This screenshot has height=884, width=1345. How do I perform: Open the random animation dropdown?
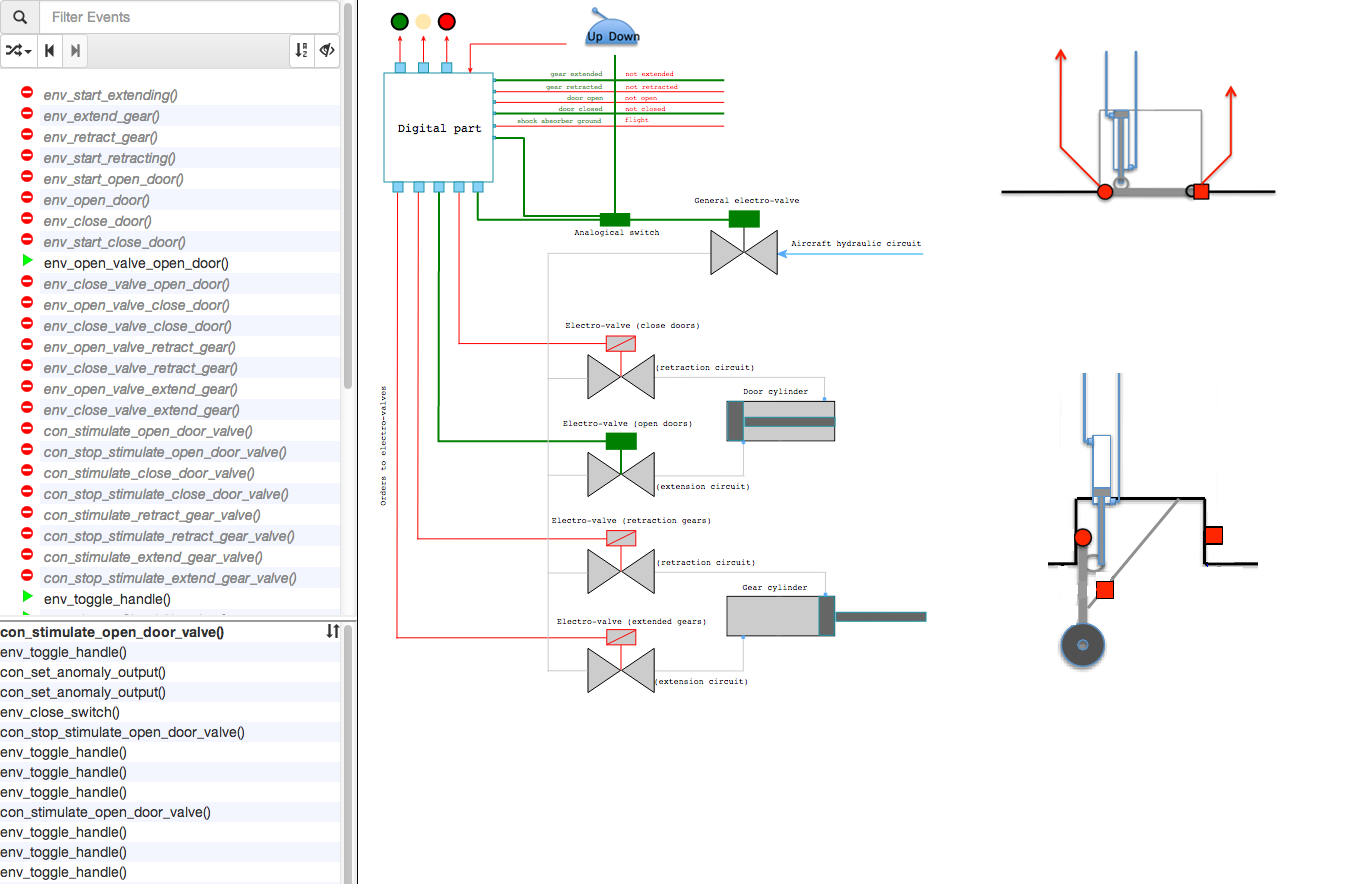(19, 50)
